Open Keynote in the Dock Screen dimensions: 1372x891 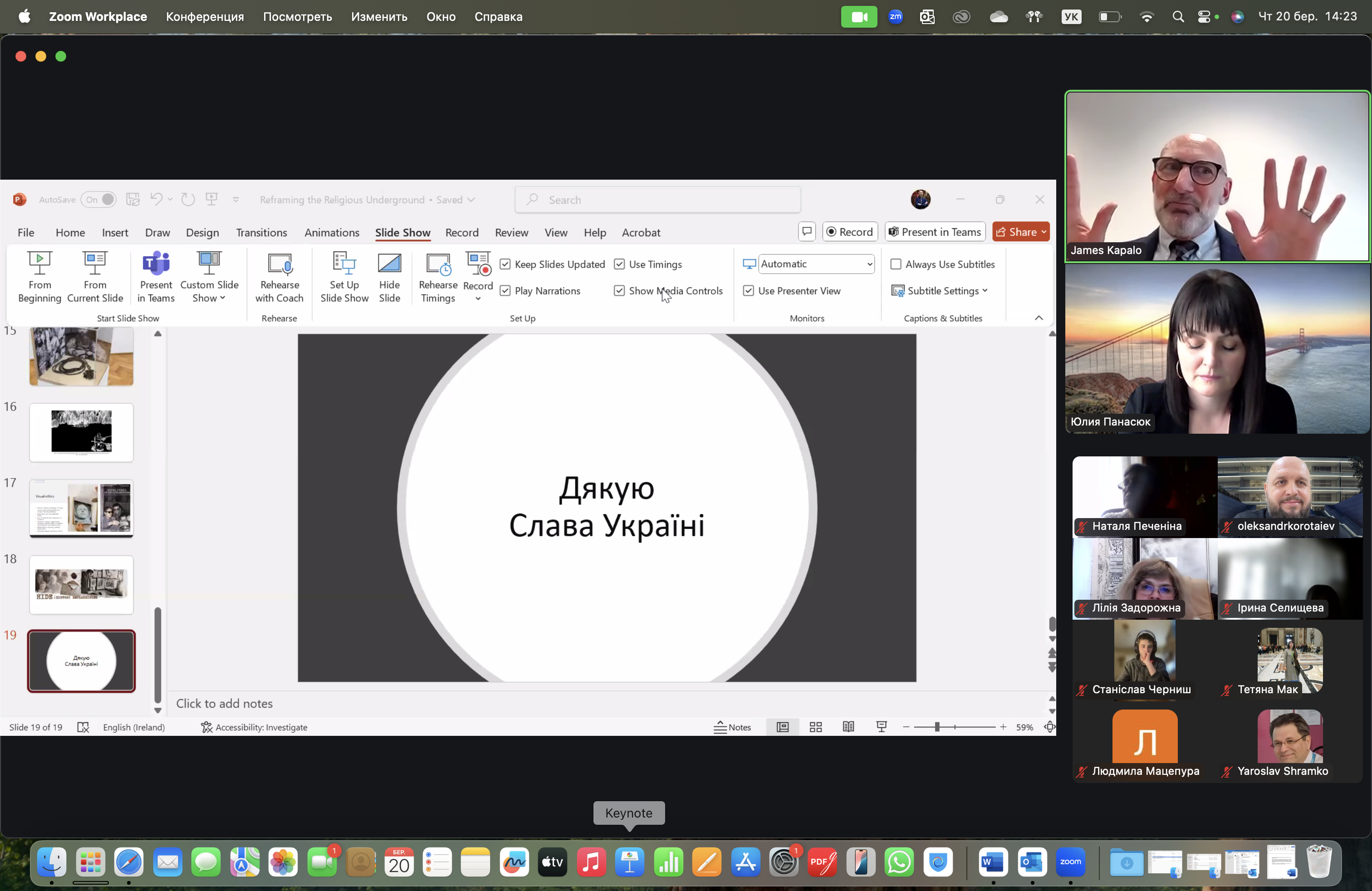(629, 863)
